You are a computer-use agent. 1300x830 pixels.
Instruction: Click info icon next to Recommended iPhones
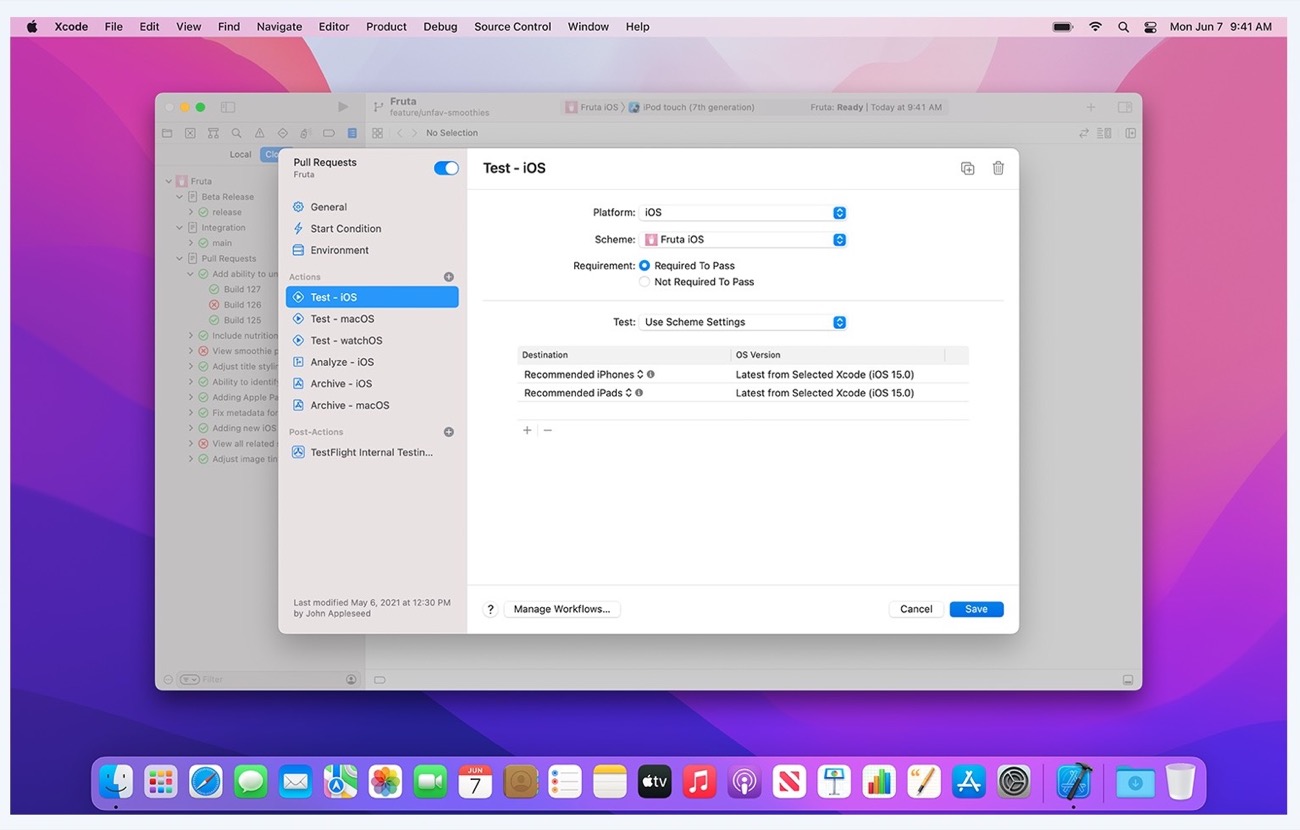pos(651,375)
